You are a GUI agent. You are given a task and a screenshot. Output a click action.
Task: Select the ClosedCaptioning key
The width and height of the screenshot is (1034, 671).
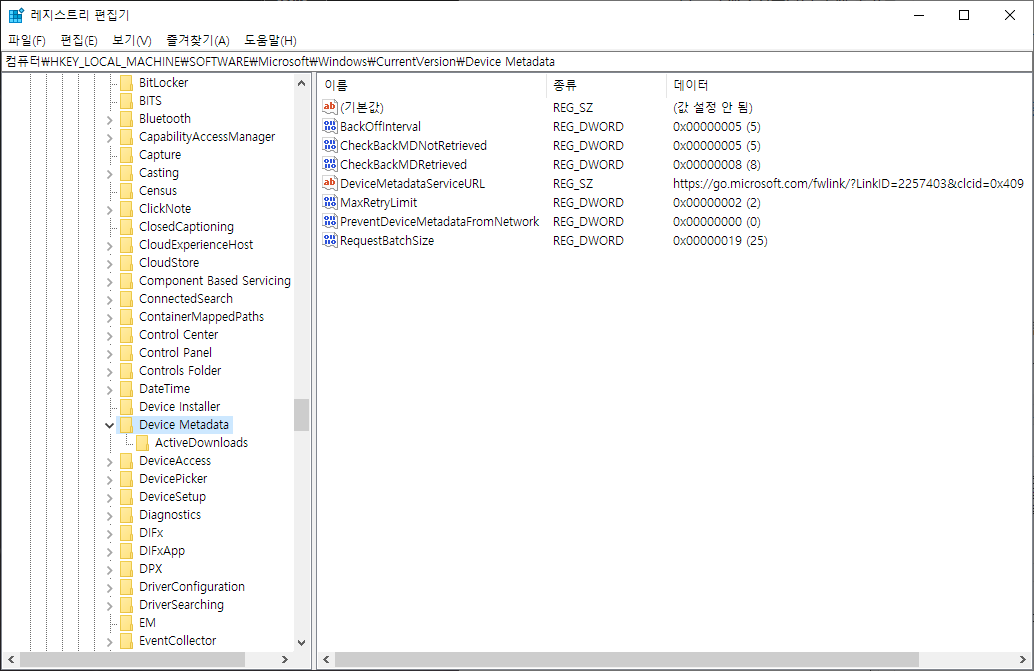(186, 227)
